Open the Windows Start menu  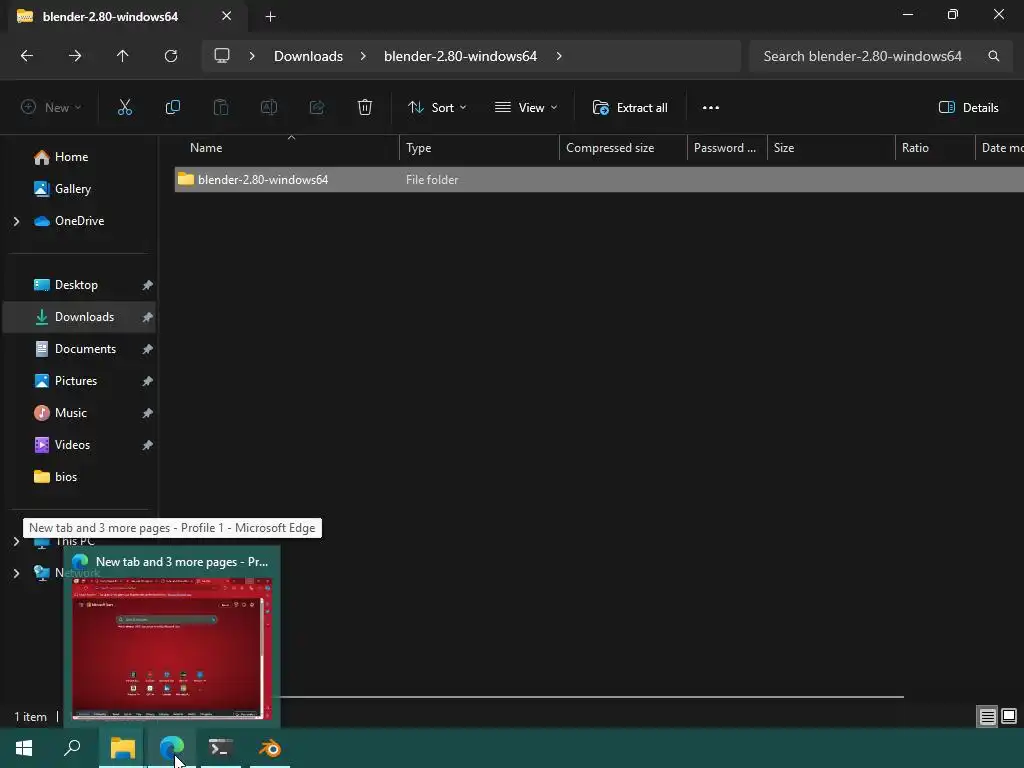click(x=24, y=748)
